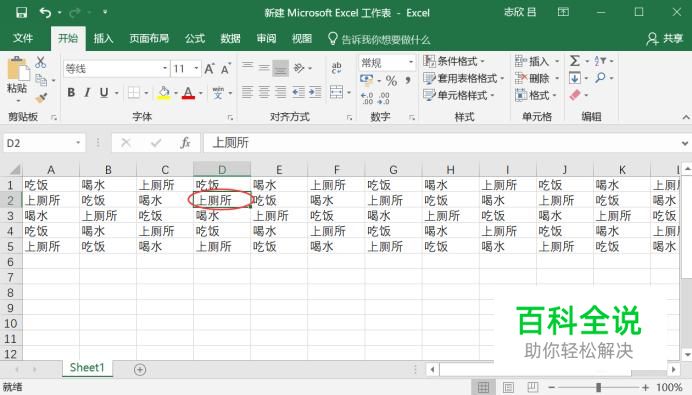Apply cell borders icon
The height and width of the screenshot is (395, 692).
pyautogui.click(x=133, y=92)
